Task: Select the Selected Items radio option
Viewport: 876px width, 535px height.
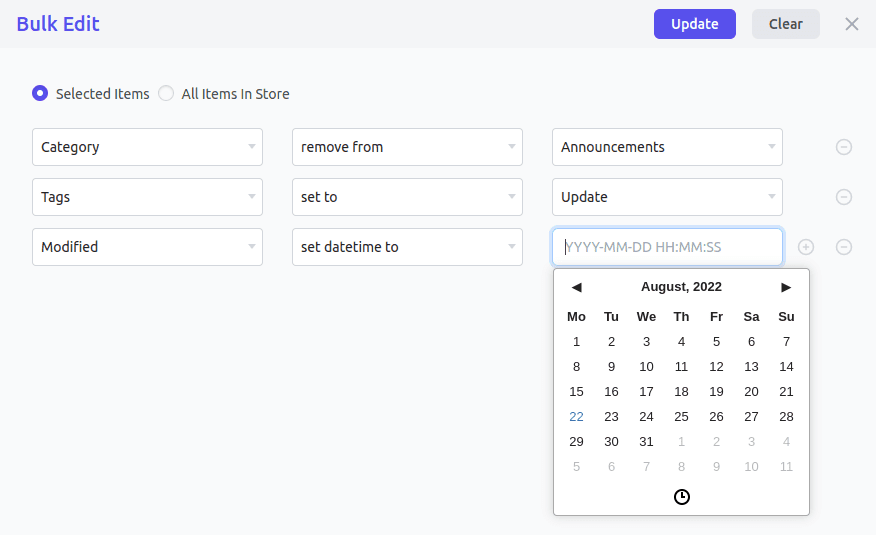Action: pyautogui.click(x=40, y=93)
